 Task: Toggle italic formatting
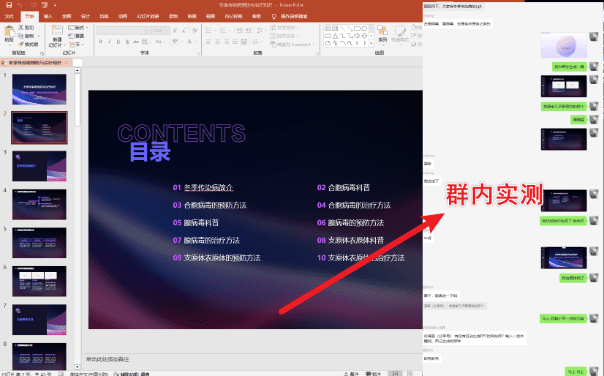pos(109,42)
